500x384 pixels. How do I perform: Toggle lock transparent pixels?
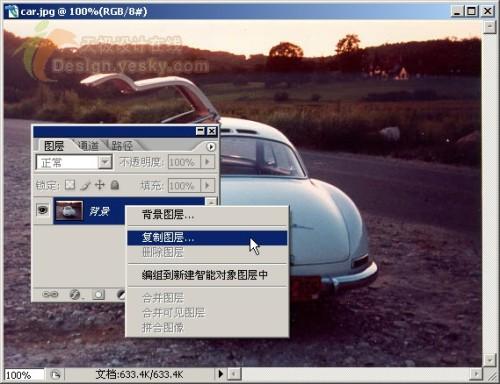click(x=70, y=185)
